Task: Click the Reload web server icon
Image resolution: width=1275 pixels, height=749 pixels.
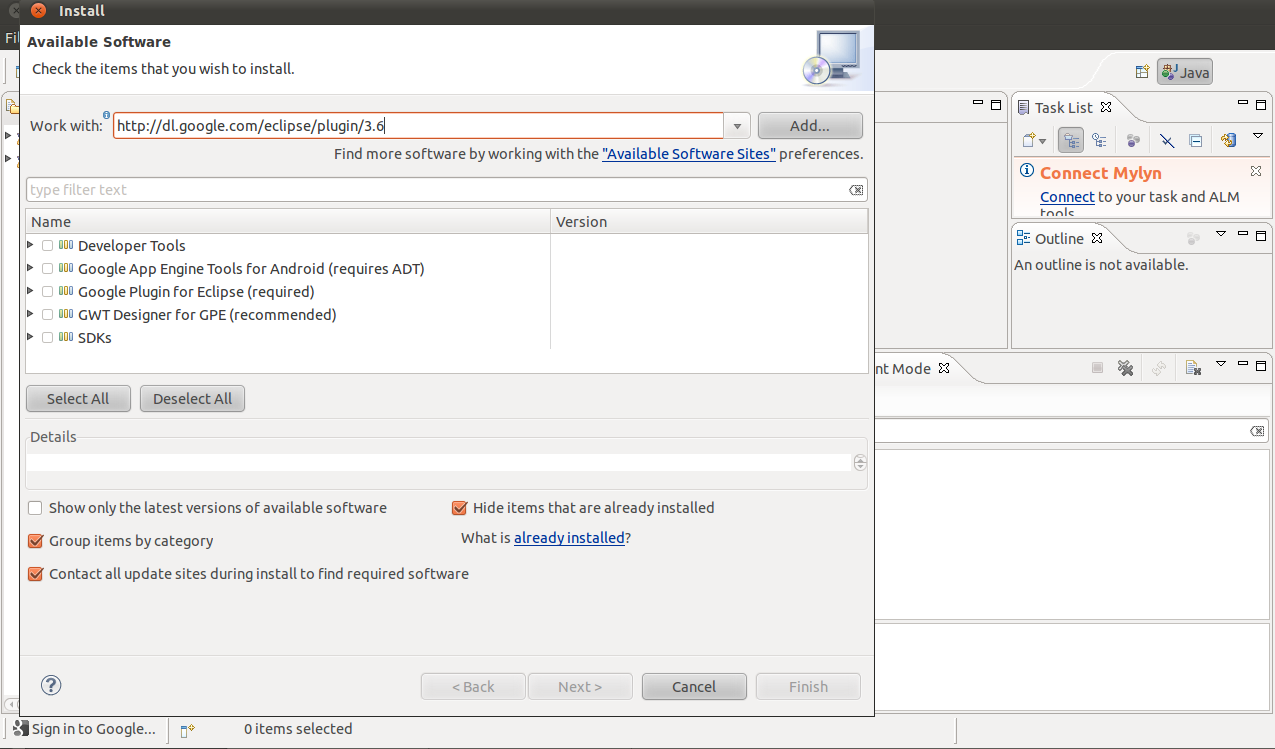Action: click(x=1159, y=368)
